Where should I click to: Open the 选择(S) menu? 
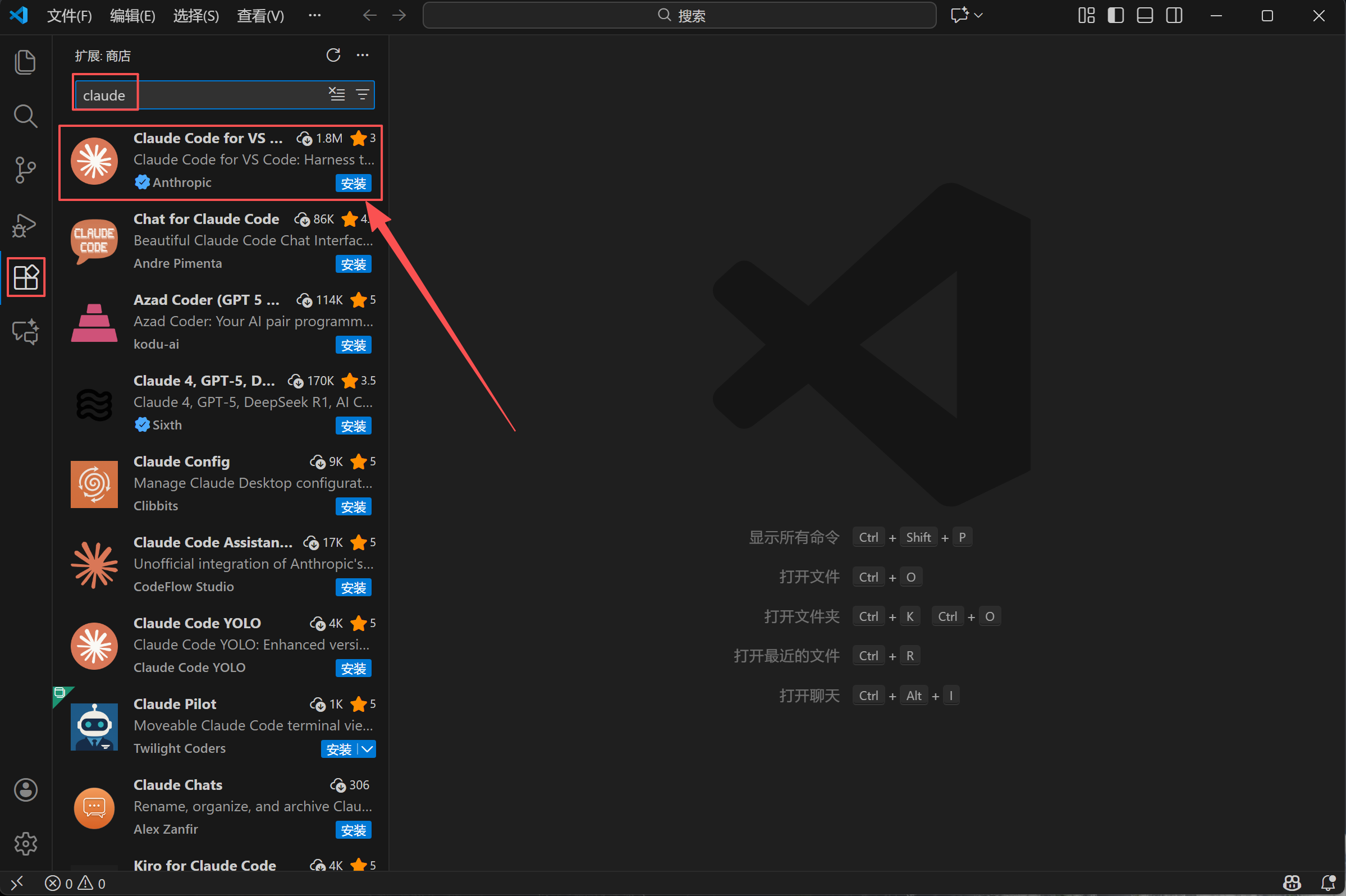[x=196, y=15]
